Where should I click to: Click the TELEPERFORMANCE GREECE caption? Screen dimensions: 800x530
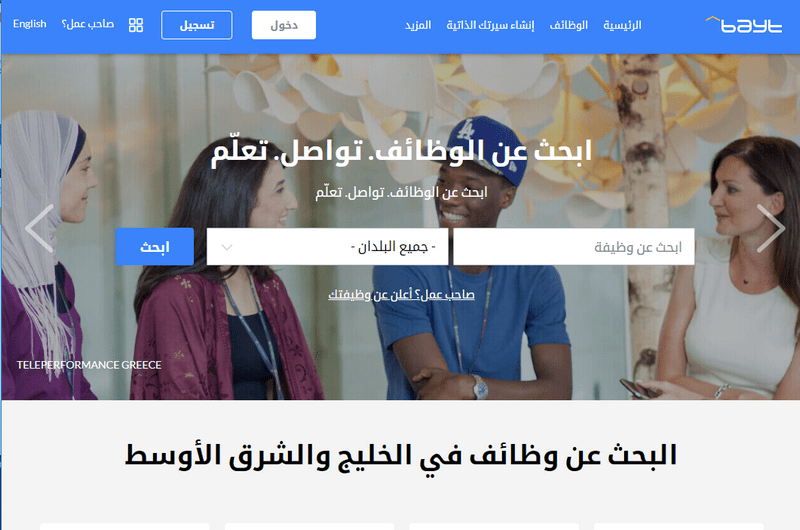(x=89, y=365)
